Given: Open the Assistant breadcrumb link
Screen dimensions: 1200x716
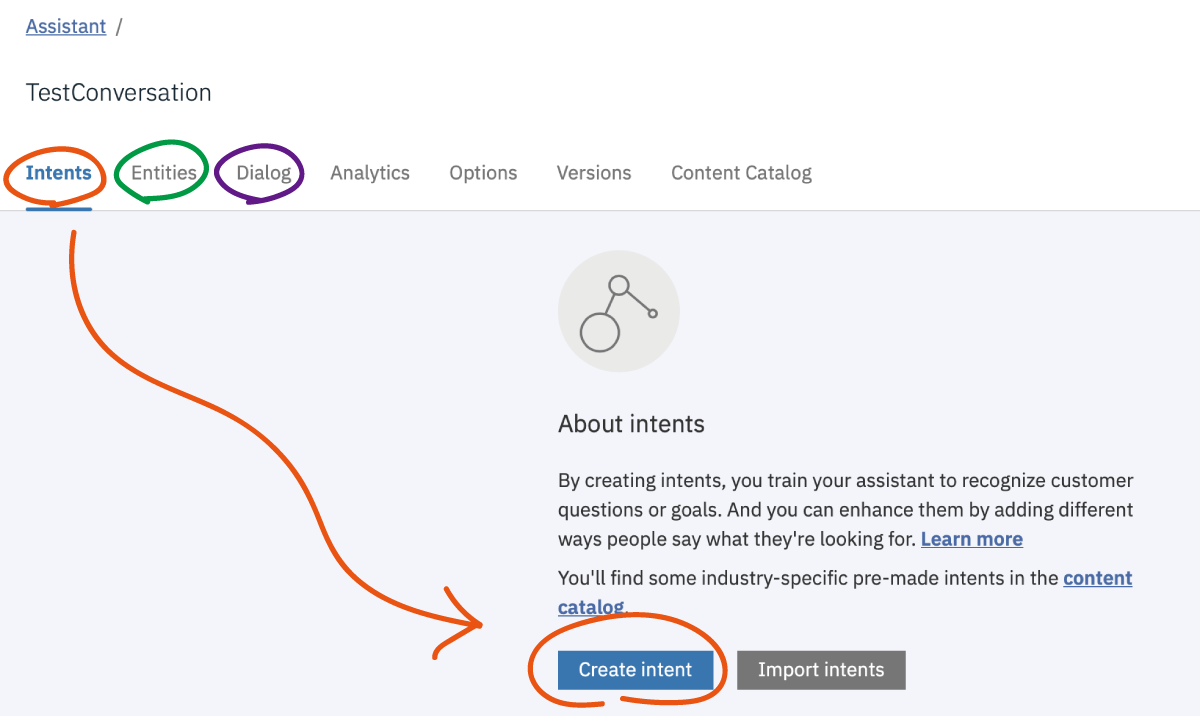Looking at the screenshot, I should (65, 26).
